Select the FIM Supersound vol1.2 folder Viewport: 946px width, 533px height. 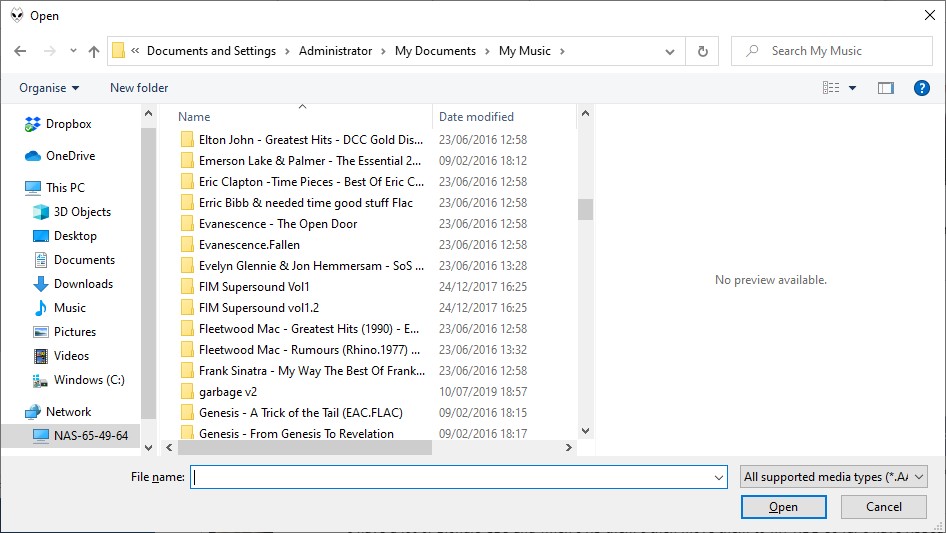click(x=250, y=308)
